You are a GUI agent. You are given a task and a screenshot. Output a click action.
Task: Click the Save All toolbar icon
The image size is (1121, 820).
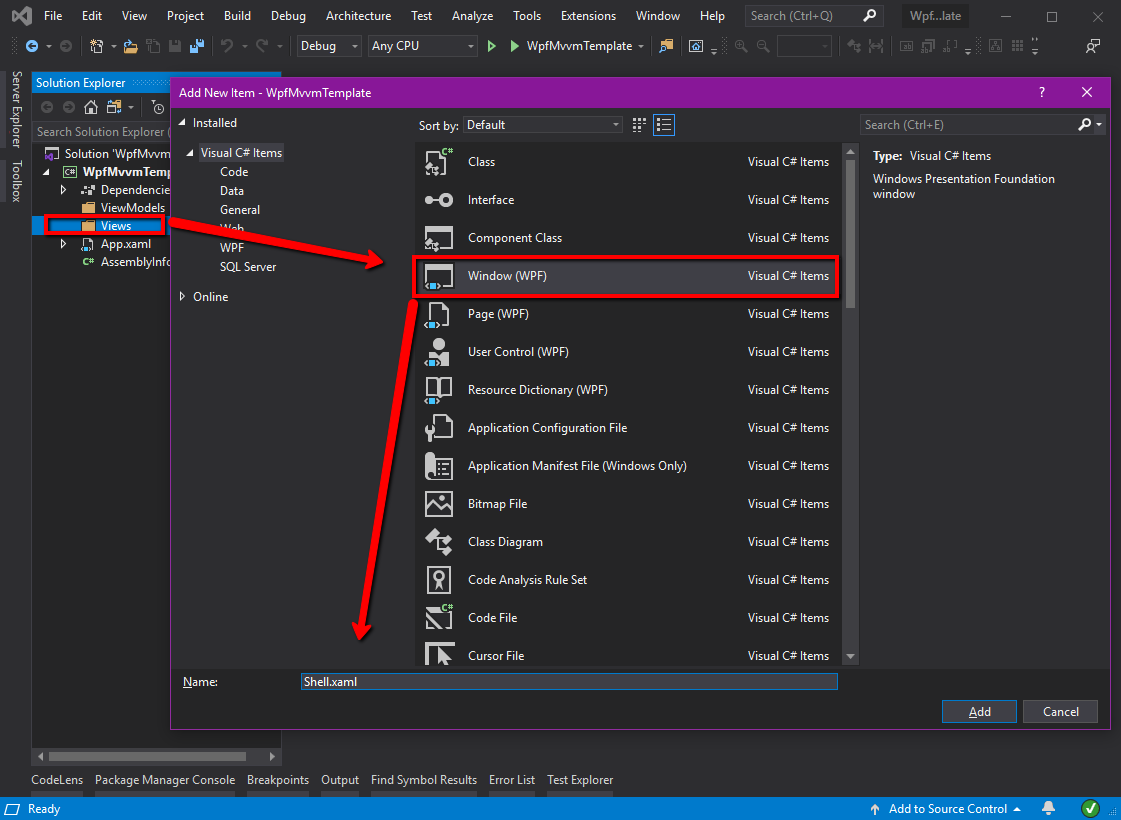[x=197, y=46]
